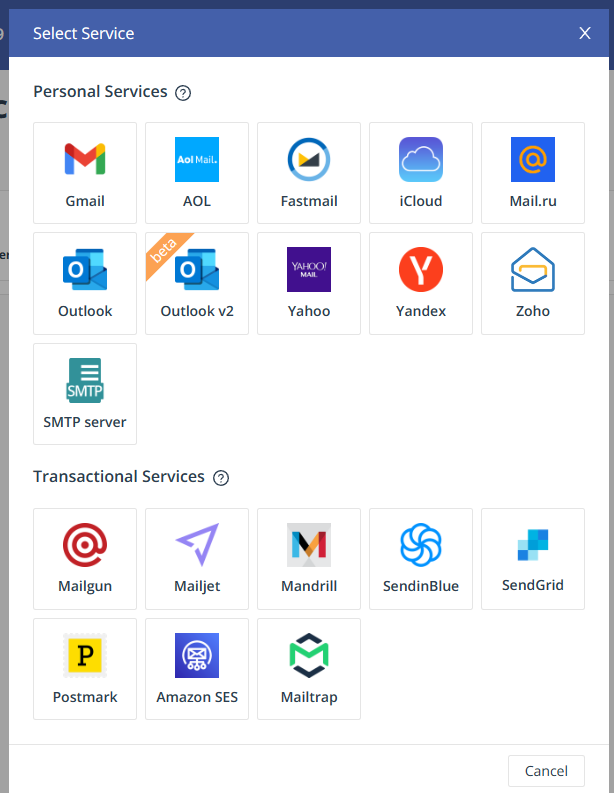This screenshot has width=614, height=793.
Task: Open help for Transactional Services
Action: click(221, 478)
